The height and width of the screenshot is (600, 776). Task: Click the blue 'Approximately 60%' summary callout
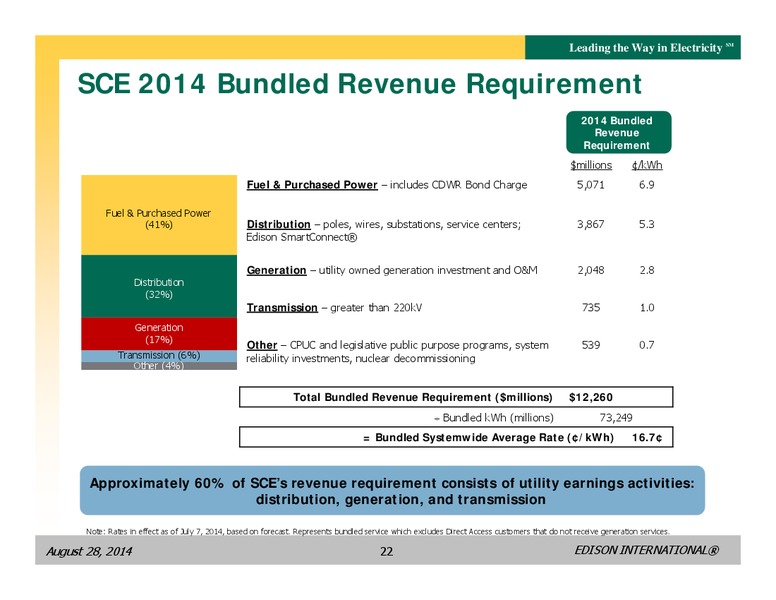tap(392, 491)
